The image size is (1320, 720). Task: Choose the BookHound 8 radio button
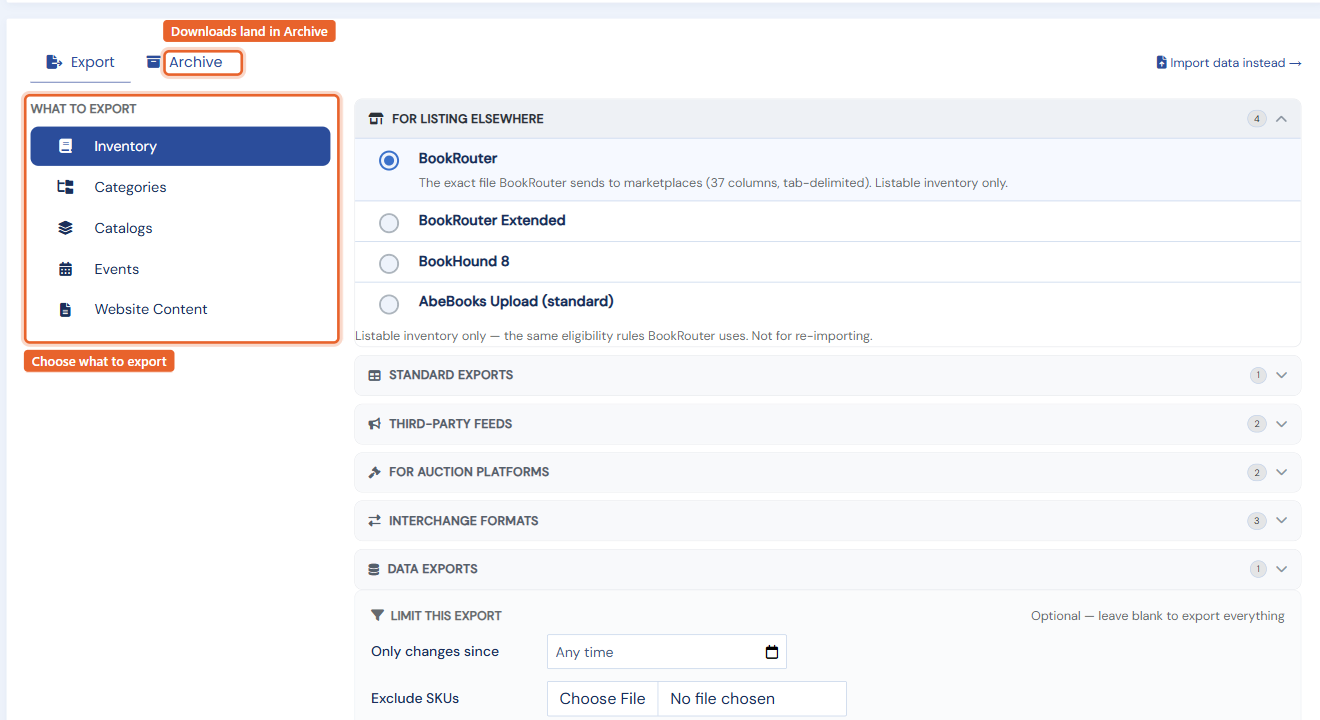tap(389, 264)
